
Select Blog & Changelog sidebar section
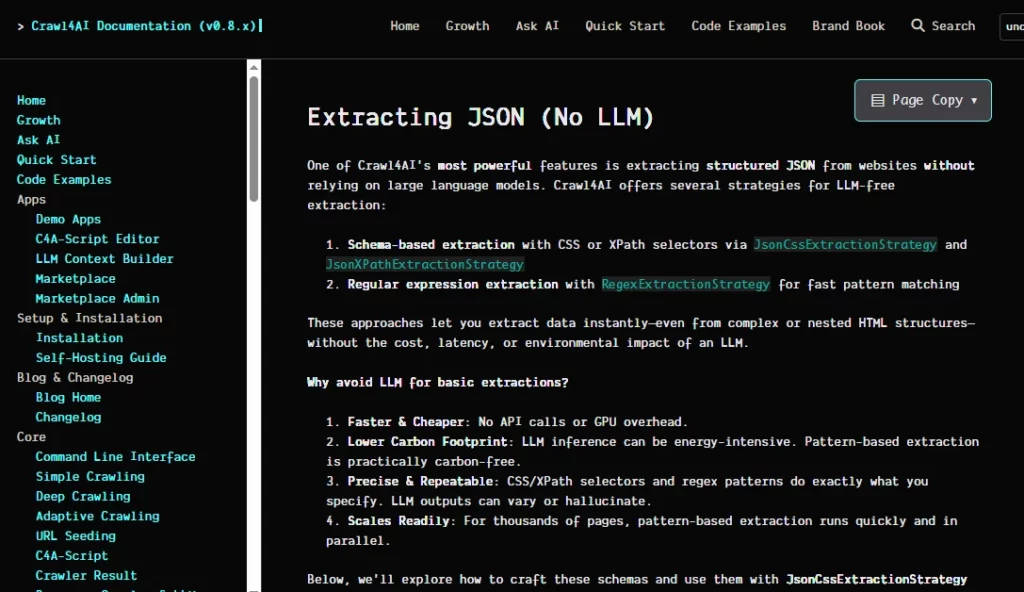[75, 377]
